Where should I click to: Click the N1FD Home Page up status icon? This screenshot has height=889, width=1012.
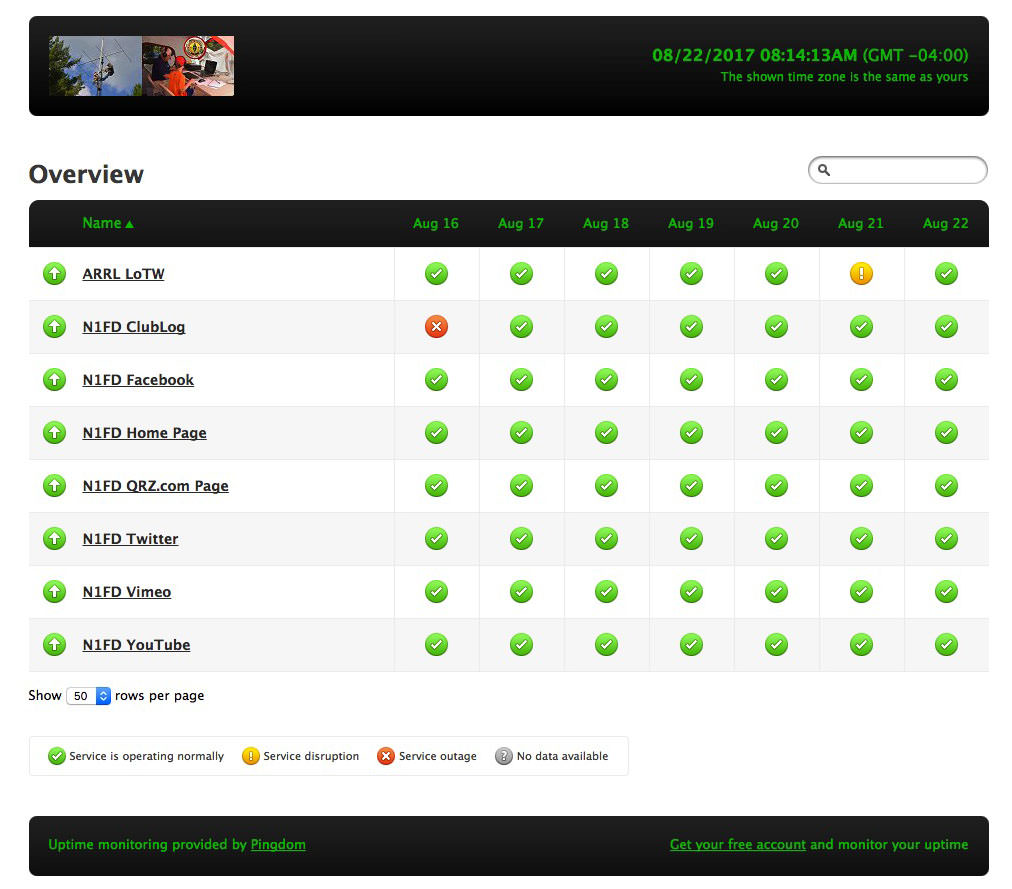pos(54,433)
